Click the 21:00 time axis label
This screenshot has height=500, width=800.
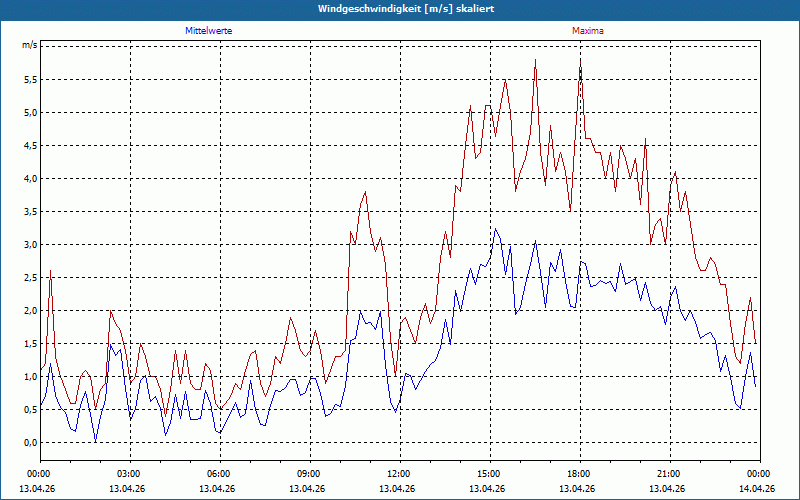pyautogui.click(x=670, y=474)
